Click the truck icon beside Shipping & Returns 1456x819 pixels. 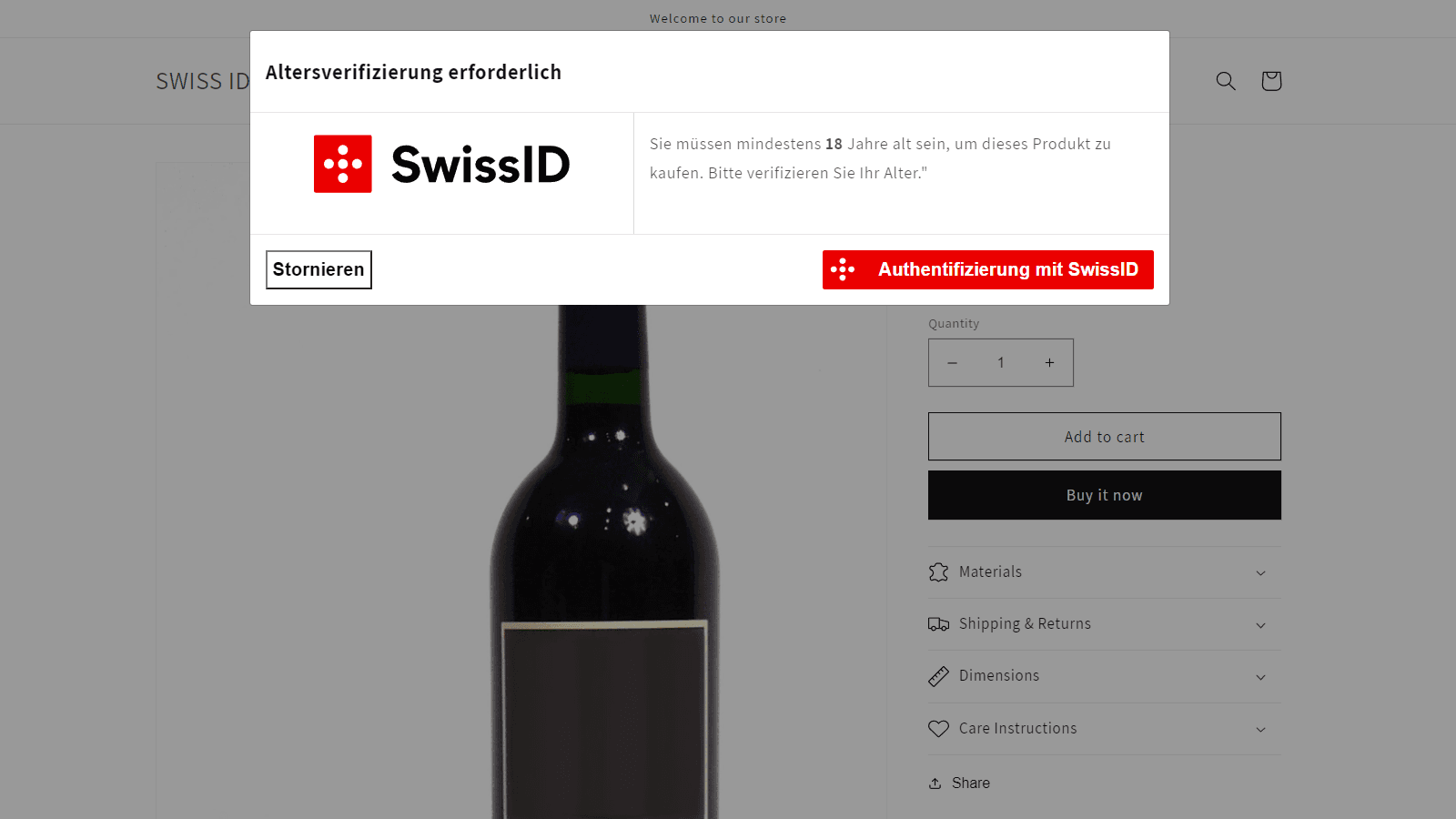[x=938, y=623]
